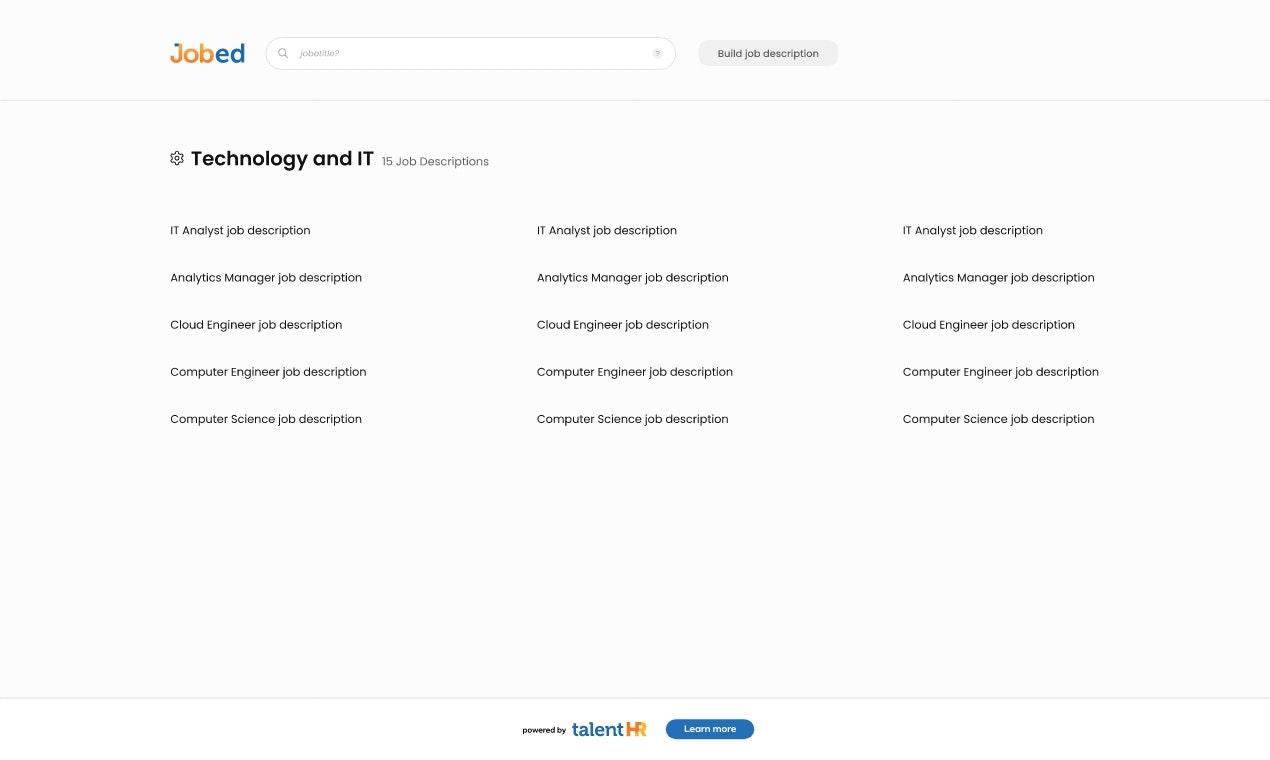Image resolution: width=1270 pixels, height=760 pixels.
Task: Open Analytics Manager link in left column
Action: 266,278
